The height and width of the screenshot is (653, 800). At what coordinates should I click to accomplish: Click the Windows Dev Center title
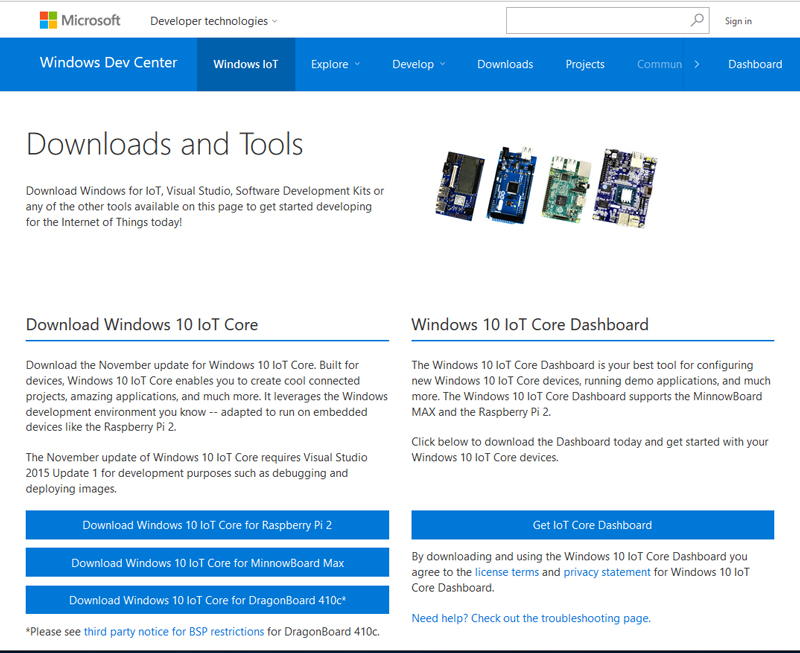point(108,62)
